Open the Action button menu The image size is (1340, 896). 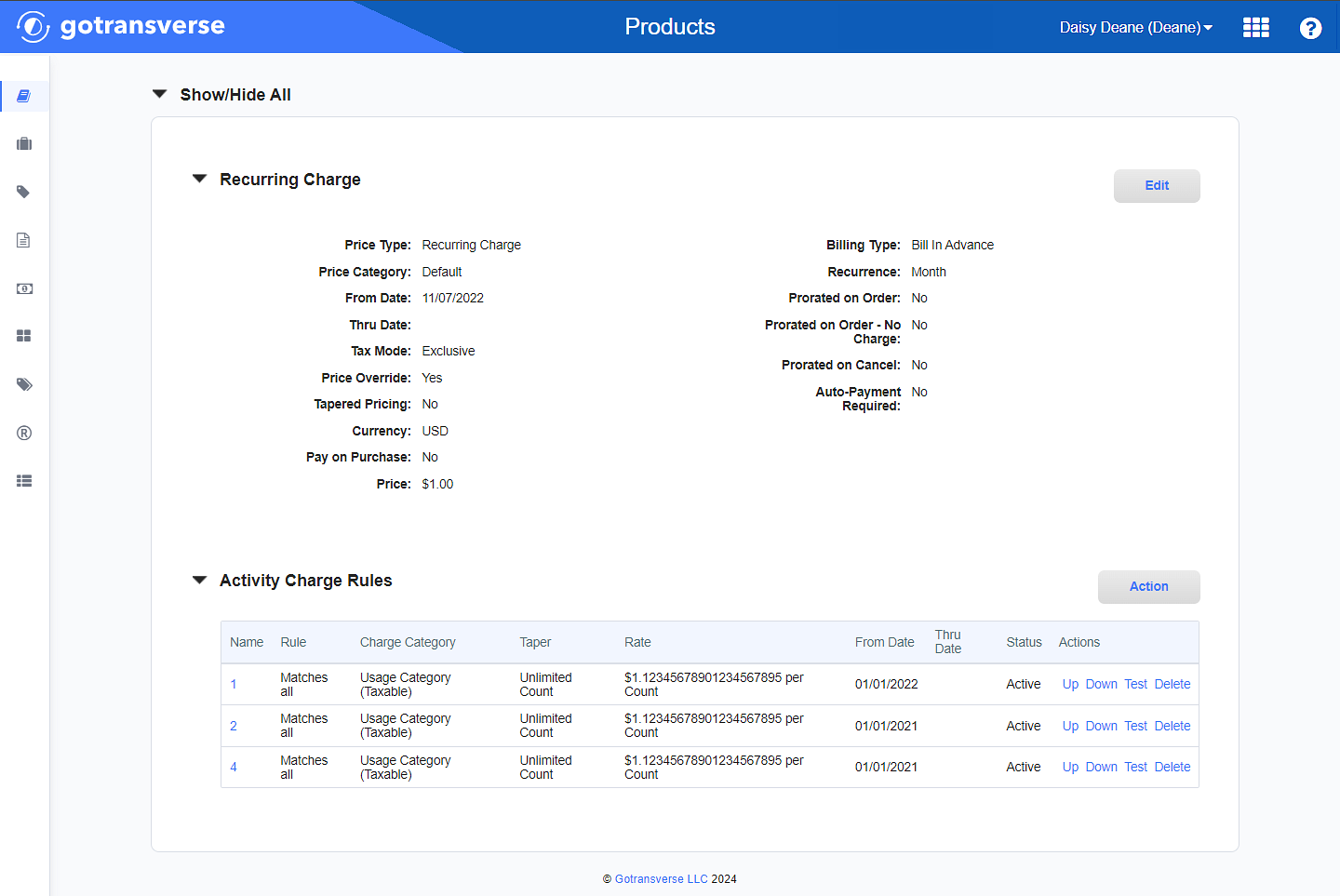click(x=1148, y=586)
